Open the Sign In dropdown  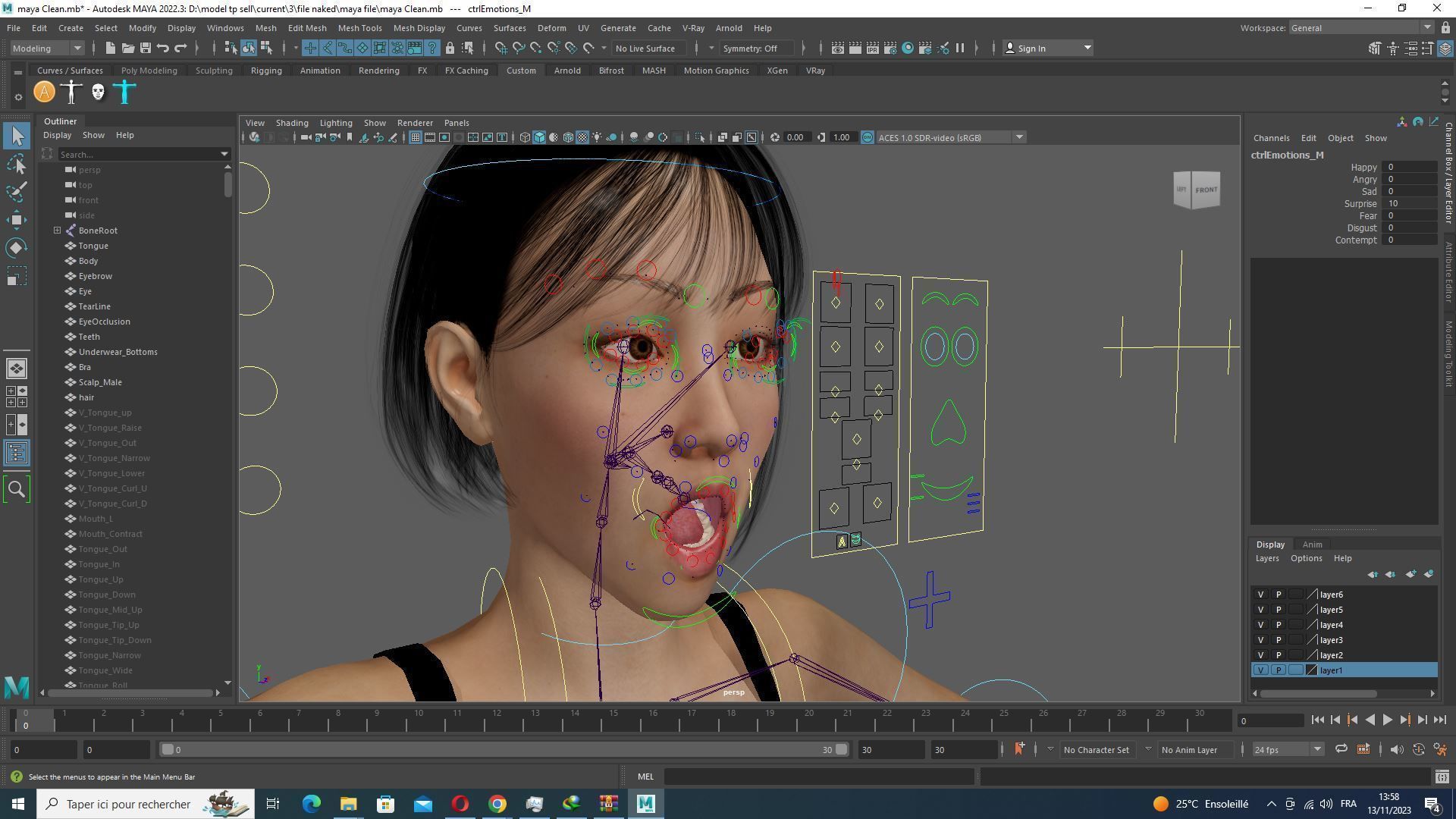[1048, 48]
